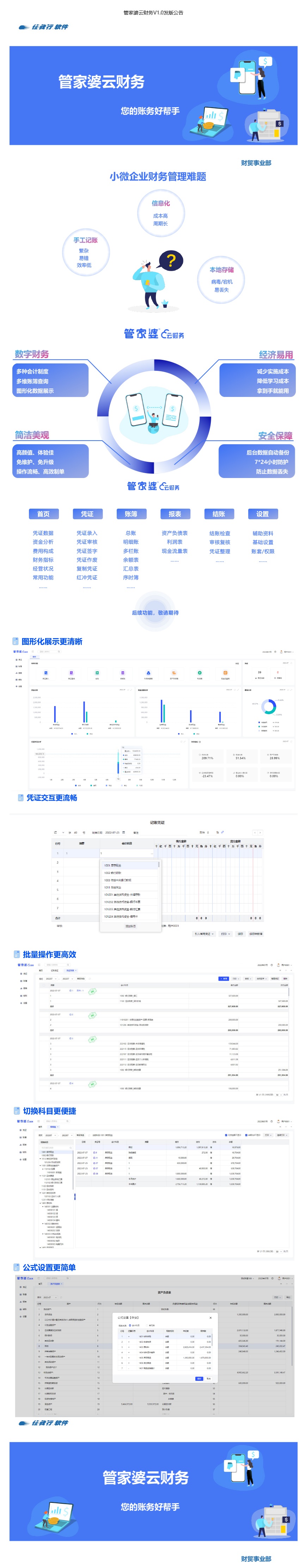Open the 设置 menu heading
This screenshot has width=305, height=1568.
tap(262, 514)
